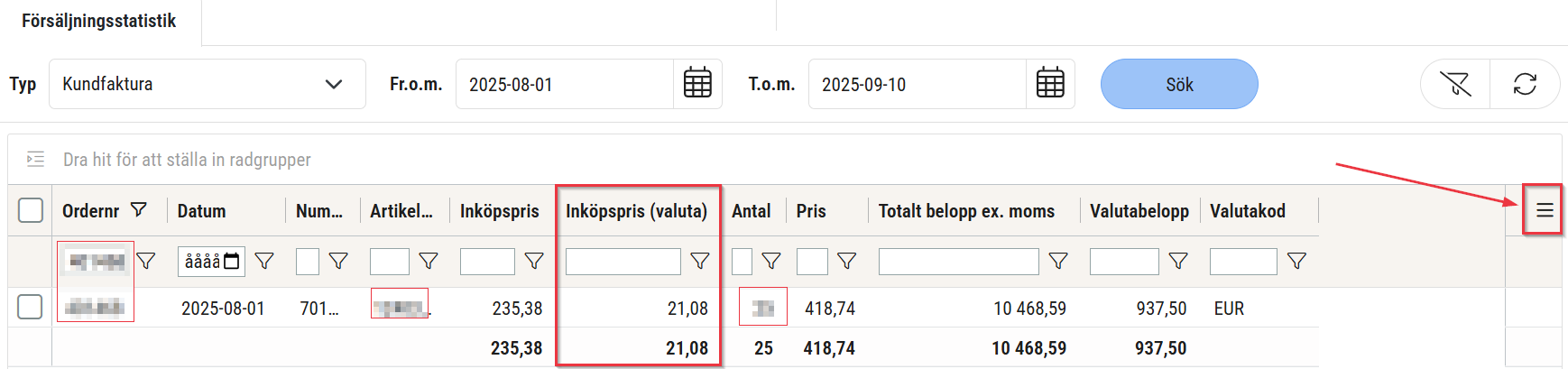Expand the Typ dropdown showing Kundfaktura
The width and height of the screenshot is (1568, 369).
(x=207, y=84)
